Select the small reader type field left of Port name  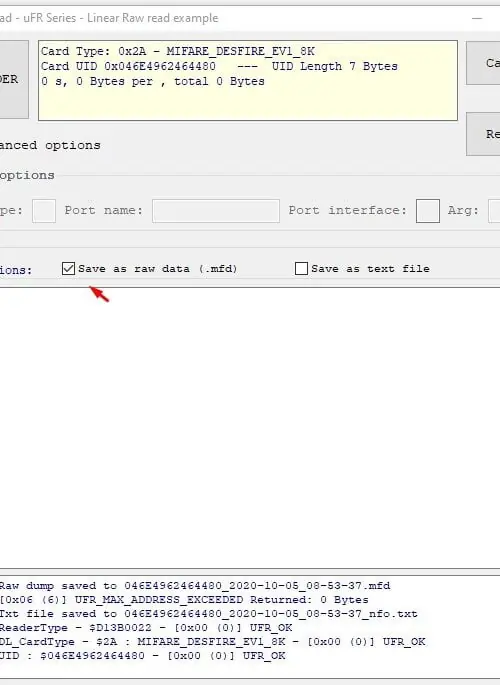coord(44,211)
